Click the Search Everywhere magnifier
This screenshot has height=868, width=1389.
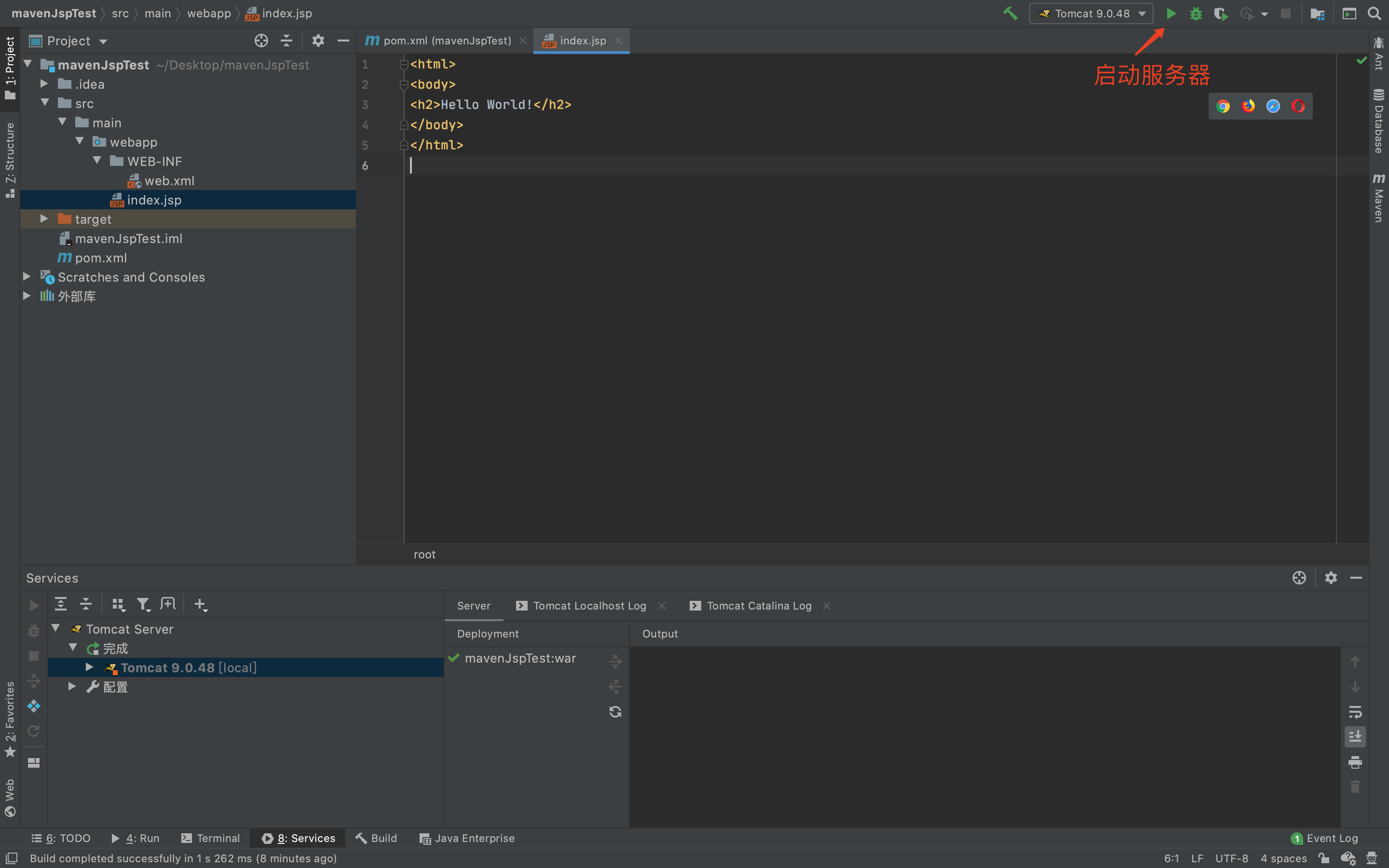click(x=1374, y=13)
